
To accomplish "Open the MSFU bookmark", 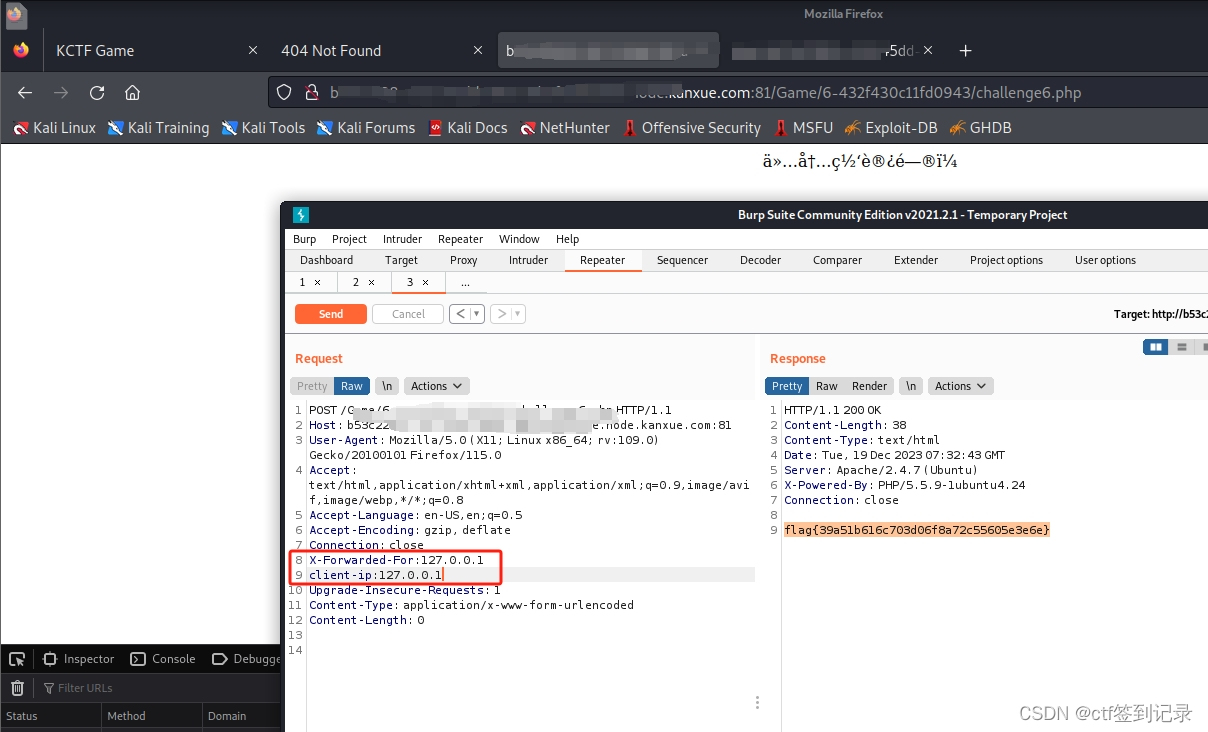I will coord(803,128).
